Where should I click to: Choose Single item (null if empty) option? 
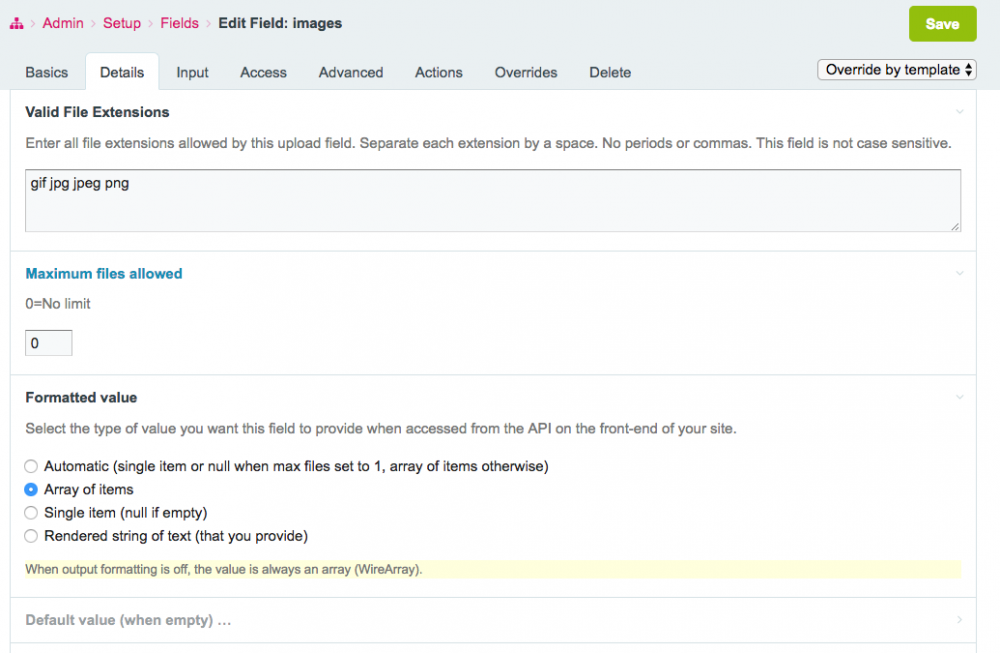[31, 513]
